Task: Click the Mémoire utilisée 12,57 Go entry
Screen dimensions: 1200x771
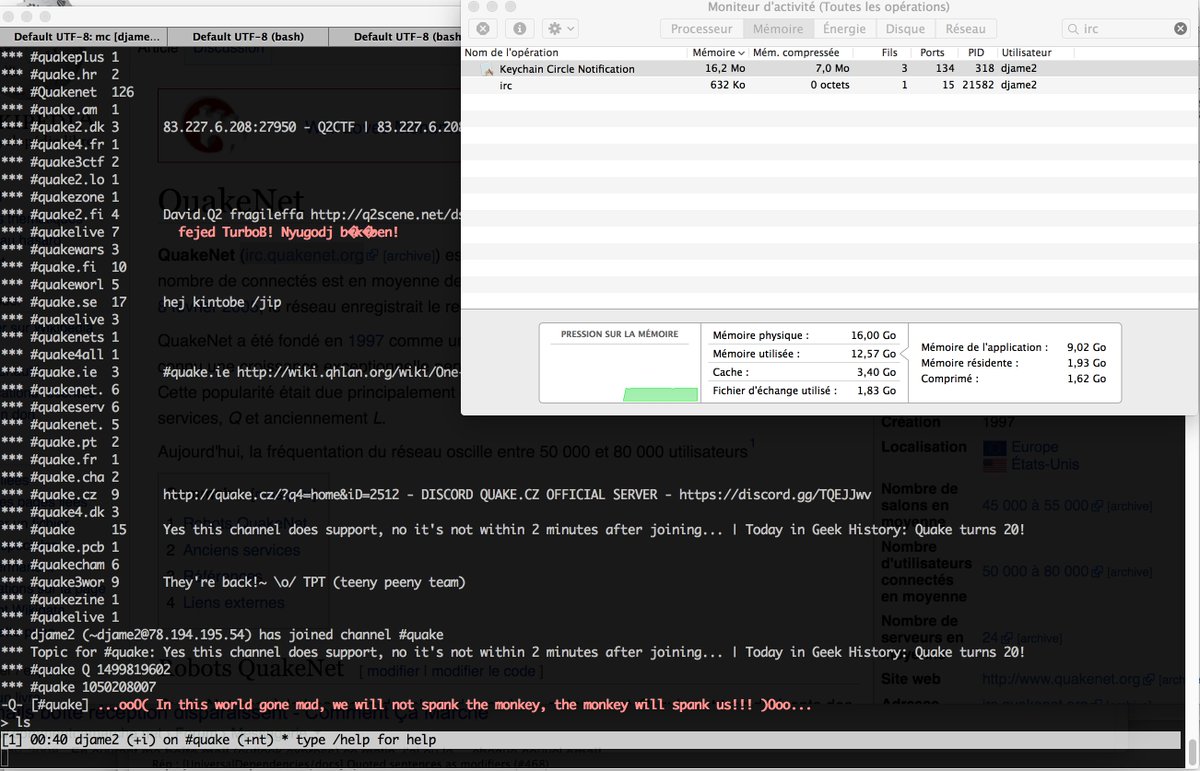Action: click(804, 354)
